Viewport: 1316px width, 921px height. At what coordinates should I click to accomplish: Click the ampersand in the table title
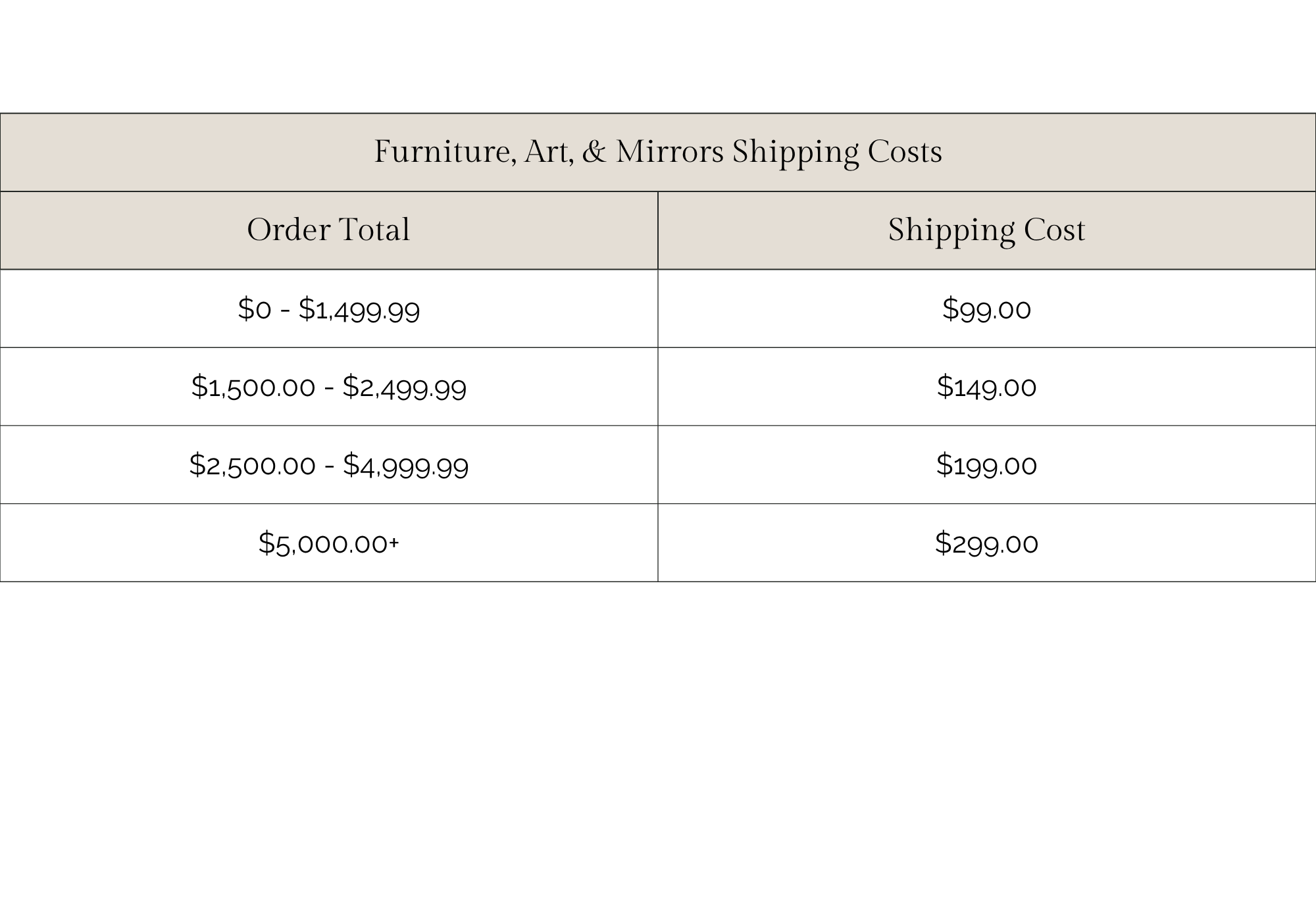tap(594, 152)
